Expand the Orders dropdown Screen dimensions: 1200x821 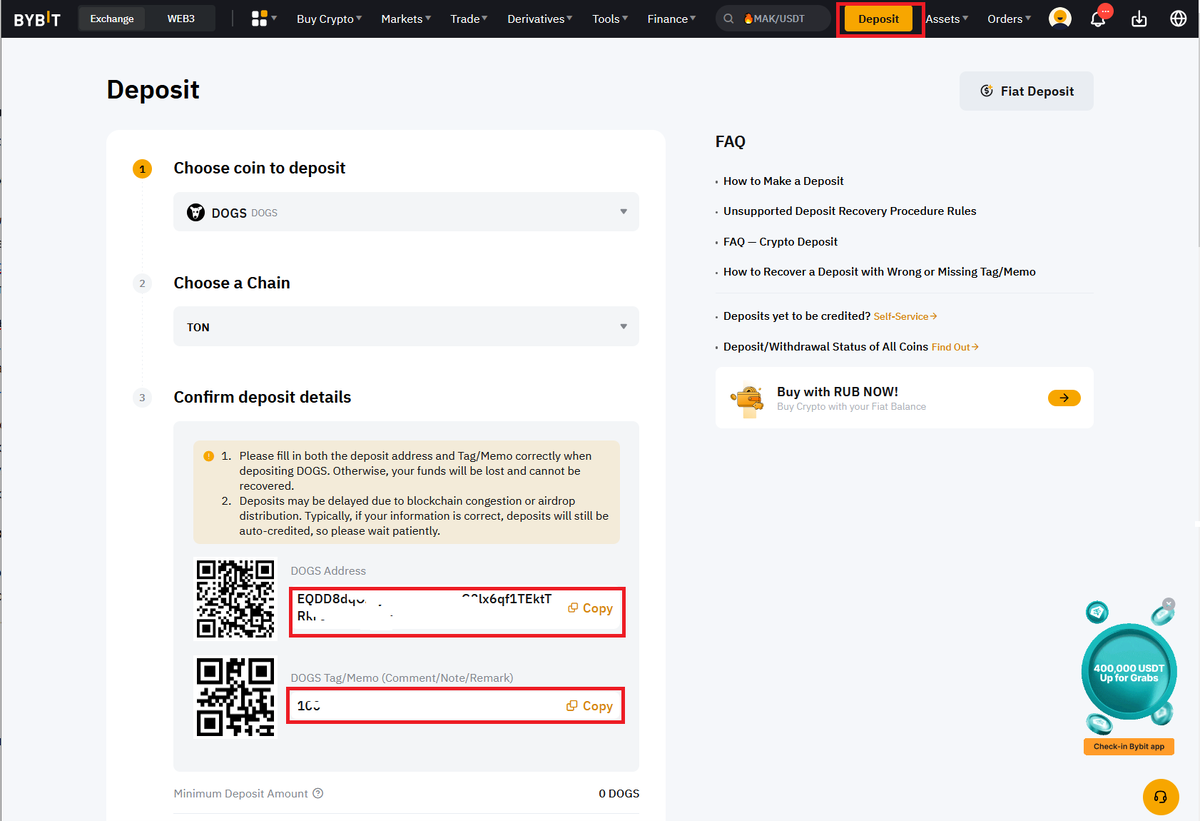[1009, 19]
